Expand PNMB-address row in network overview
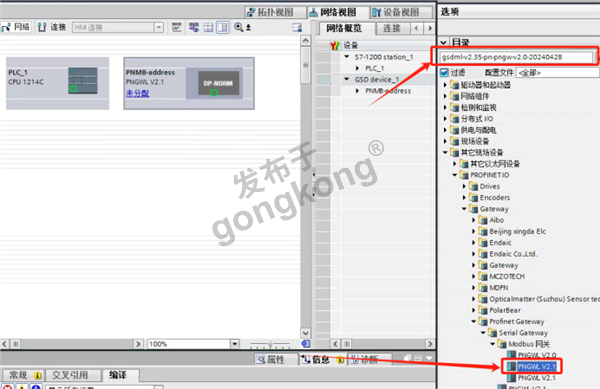The height and width of the screenshot is (389, 600). (x=357, y=91)
